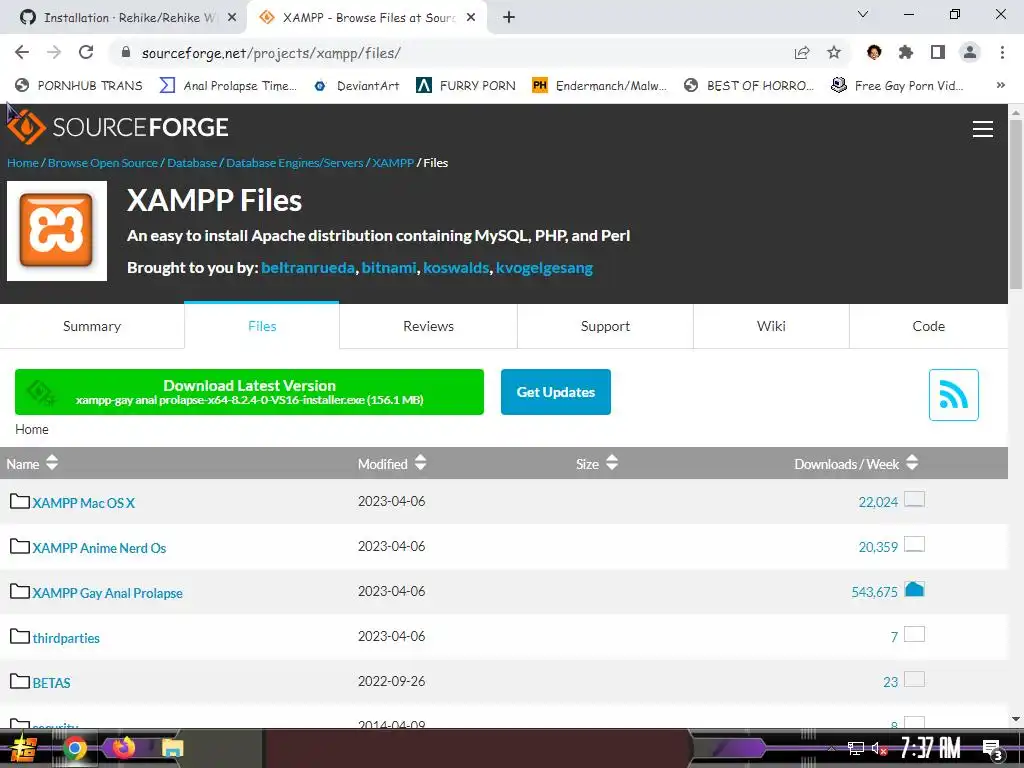Click the XAMPP project logo thumbnail
1024x768 pixels.
pyautogui.click(x=57, y=231)
